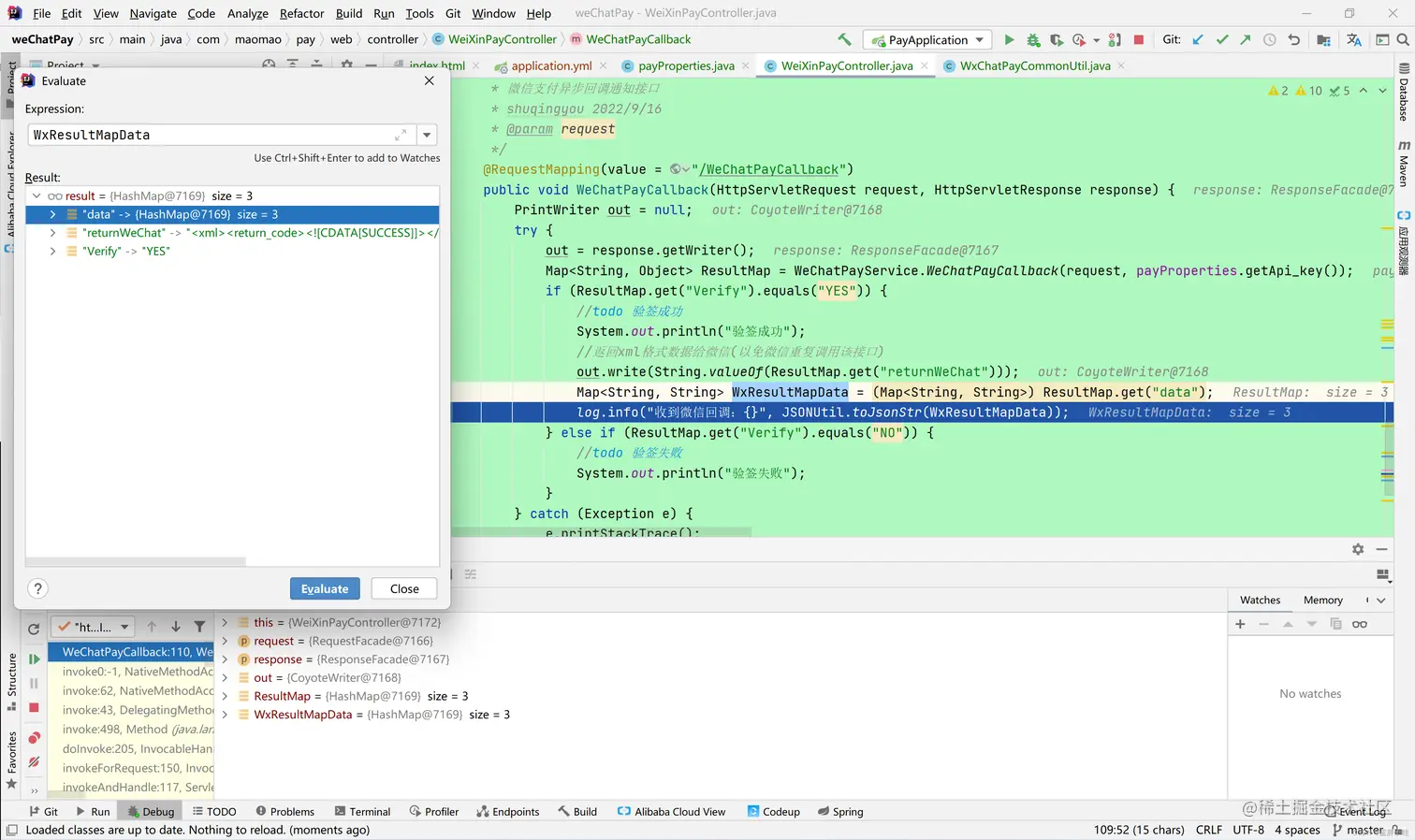Open Search Everywhere magnifier
The height and width of the screenshot is (840, 1415).
(x=1403, y=39)
